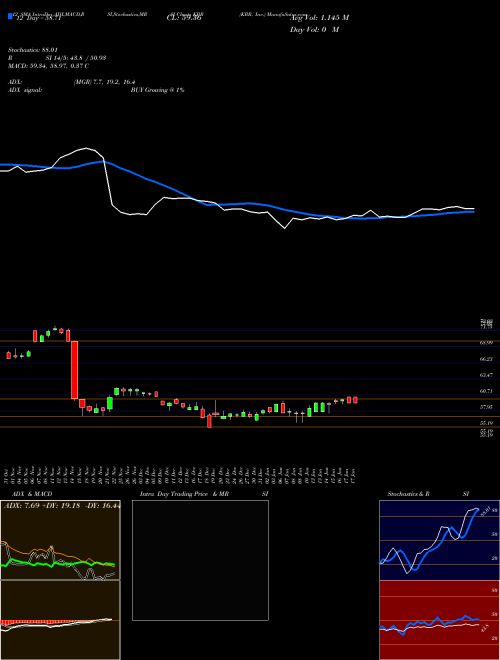
Task: Click the 'Stochastics: 88.01' reading
Action: point(32,49)
